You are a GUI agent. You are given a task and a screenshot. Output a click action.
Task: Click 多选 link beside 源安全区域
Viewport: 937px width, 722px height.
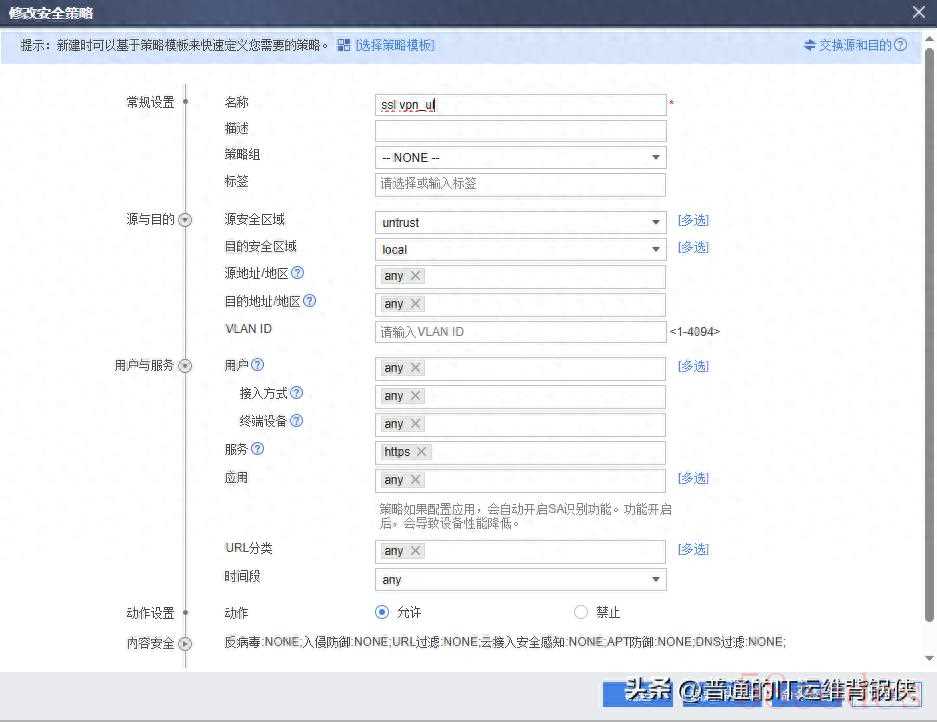[693, 220]
